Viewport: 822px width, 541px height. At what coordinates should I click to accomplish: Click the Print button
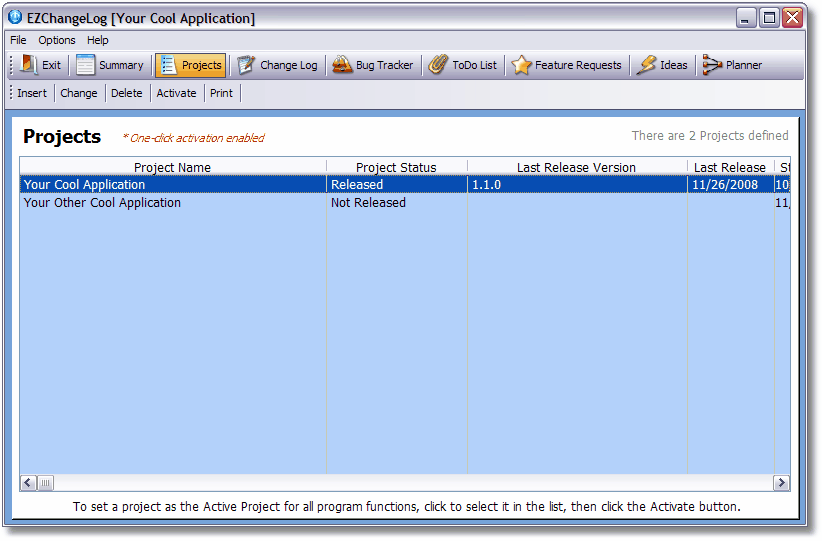[221, 93]
